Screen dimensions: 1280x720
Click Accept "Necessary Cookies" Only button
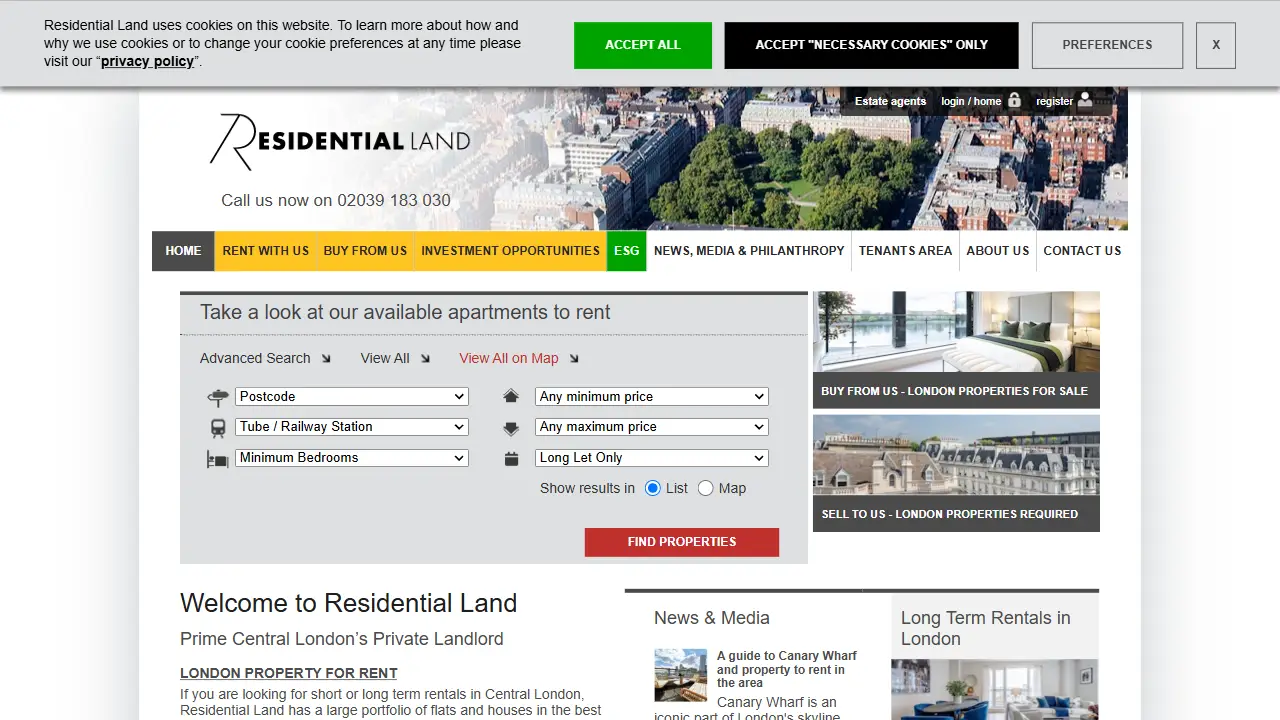871,45
